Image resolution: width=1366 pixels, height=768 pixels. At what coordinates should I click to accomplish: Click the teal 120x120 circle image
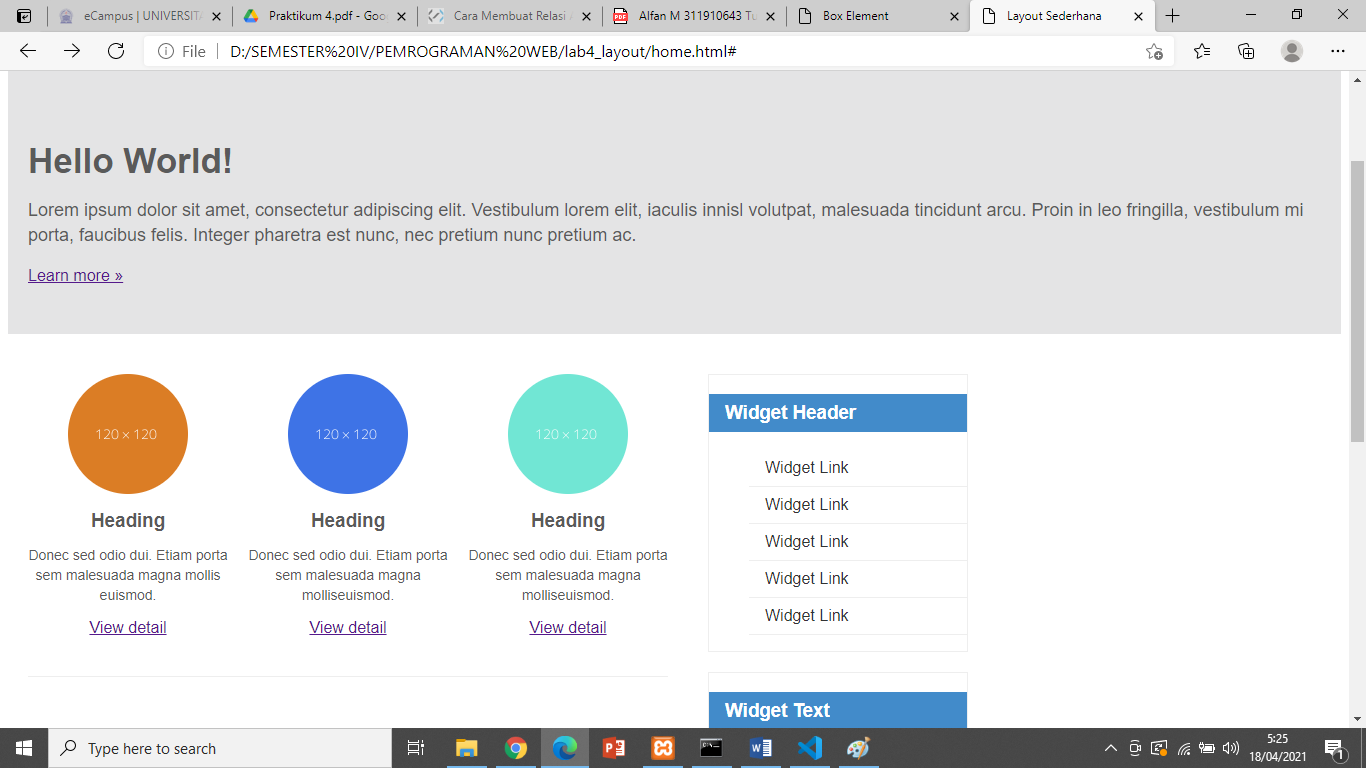point(568,434)
